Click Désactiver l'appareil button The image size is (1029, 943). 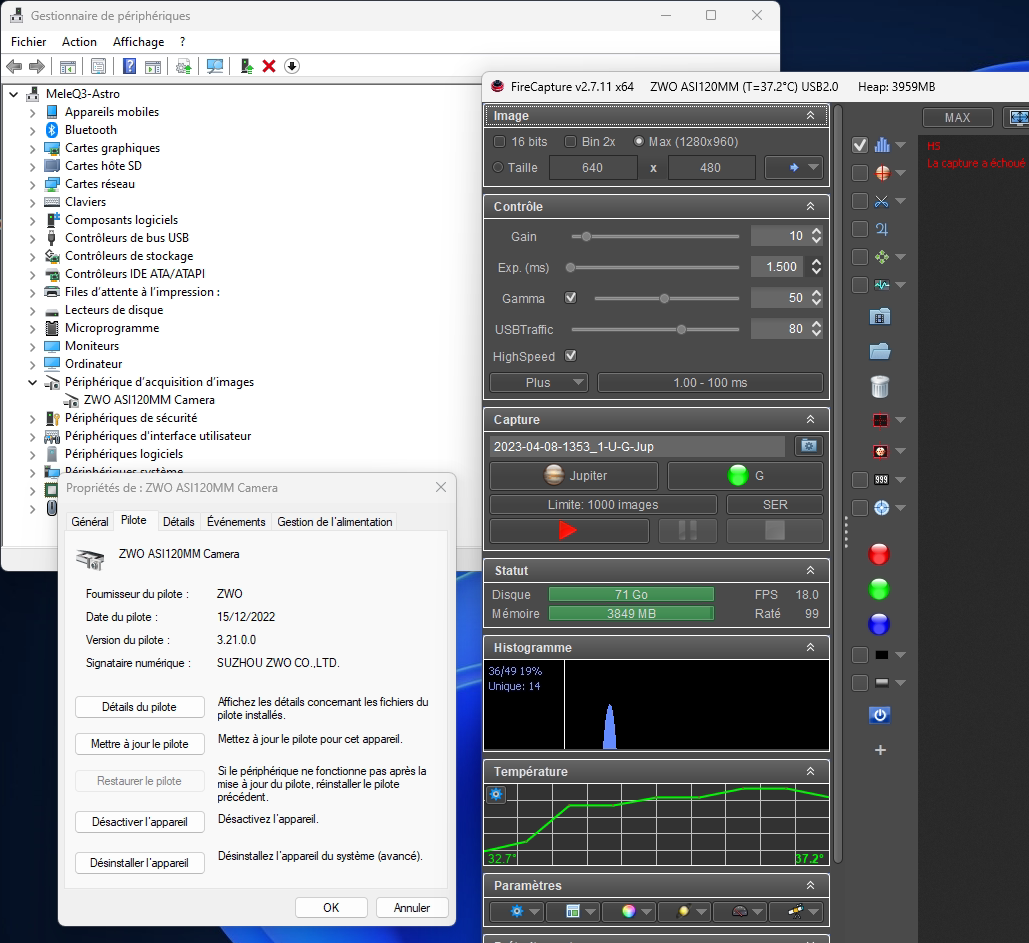coord(139,822)
